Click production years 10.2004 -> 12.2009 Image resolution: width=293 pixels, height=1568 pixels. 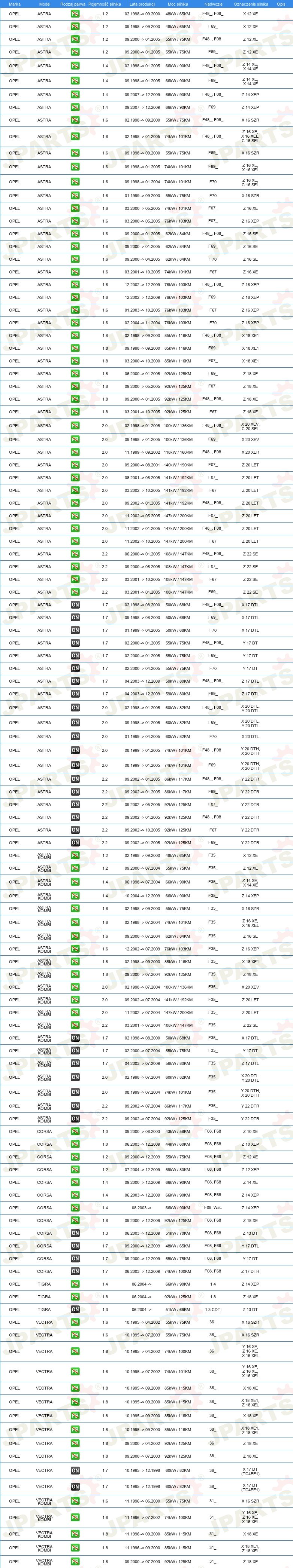click(x=142, y=896)
